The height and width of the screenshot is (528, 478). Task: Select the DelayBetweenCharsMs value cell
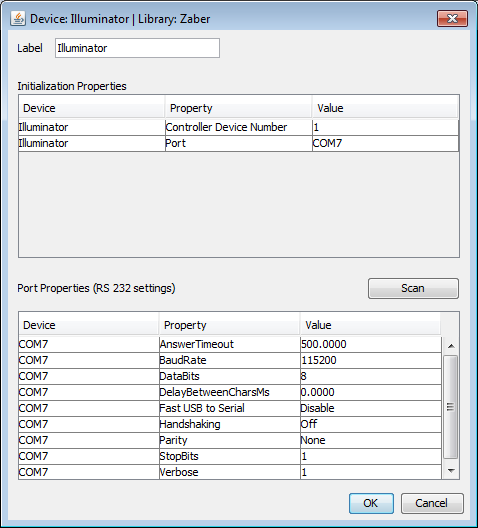tap(371, 392)
